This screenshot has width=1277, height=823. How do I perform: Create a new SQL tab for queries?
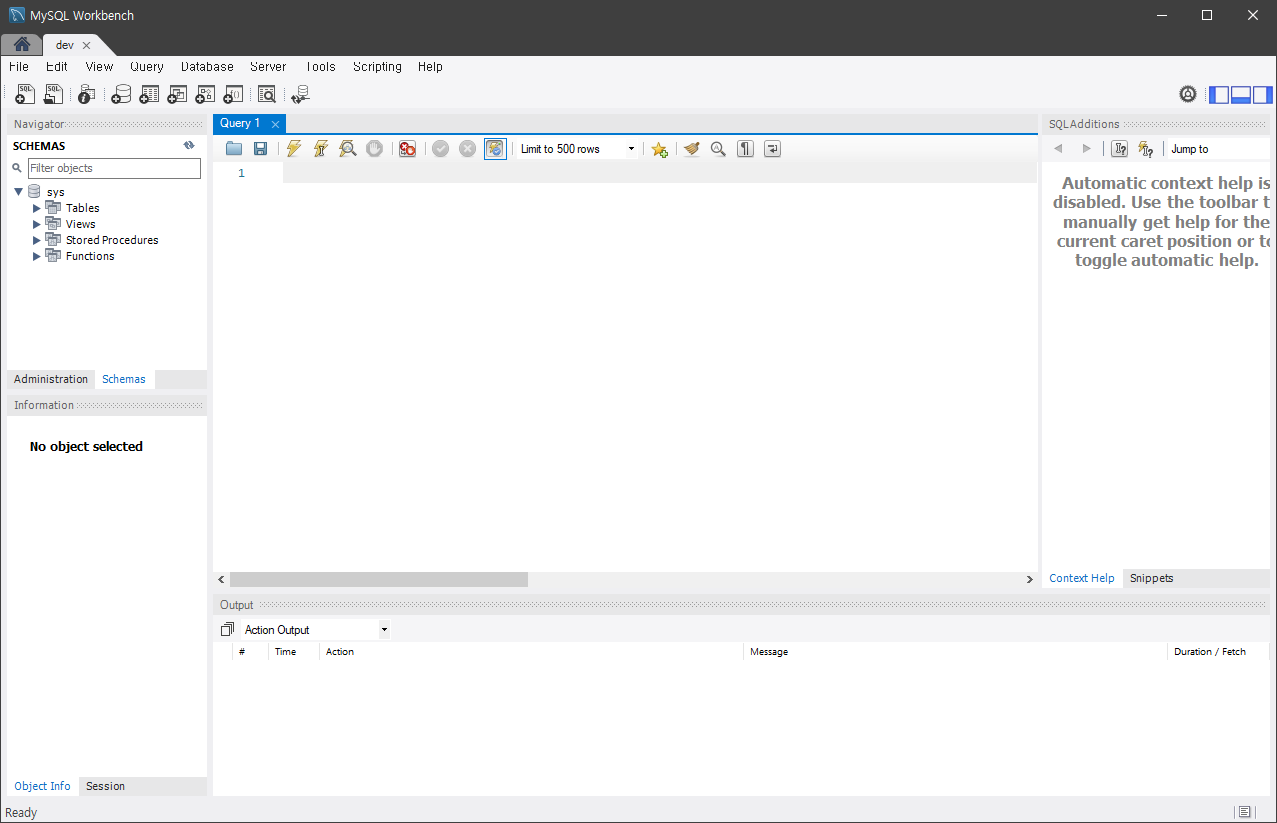tap(25, 94)
